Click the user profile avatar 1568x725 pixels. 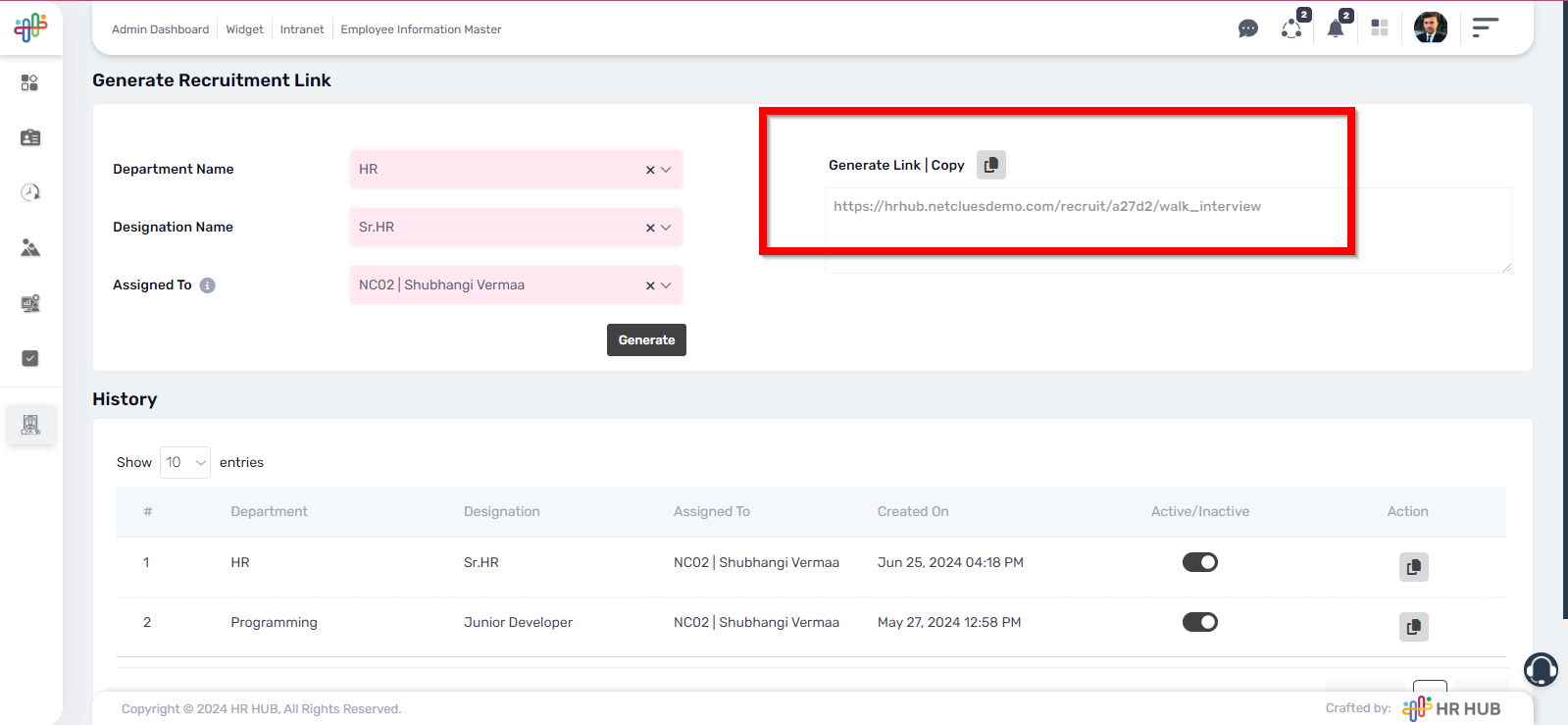coord(1431,27)
